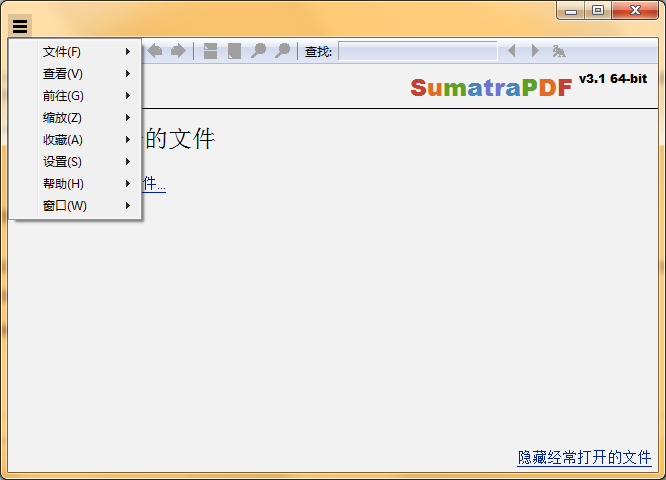Screen dimensions: 666x480
Task: Expand submenu arrow beside 缩放(Z)
Action: [127, 118]
